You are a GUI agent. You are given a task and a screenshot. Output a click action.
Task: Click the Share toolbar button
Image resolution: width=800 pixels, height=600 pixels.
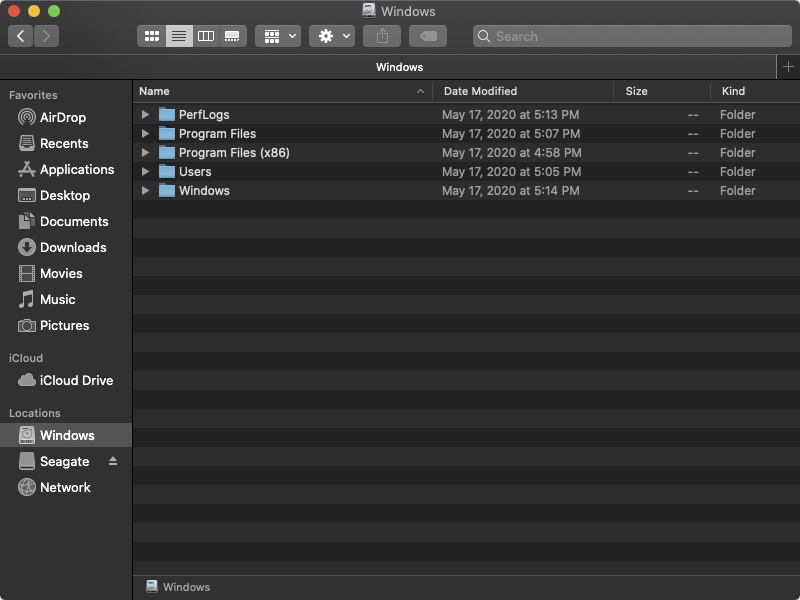[382, 36]
